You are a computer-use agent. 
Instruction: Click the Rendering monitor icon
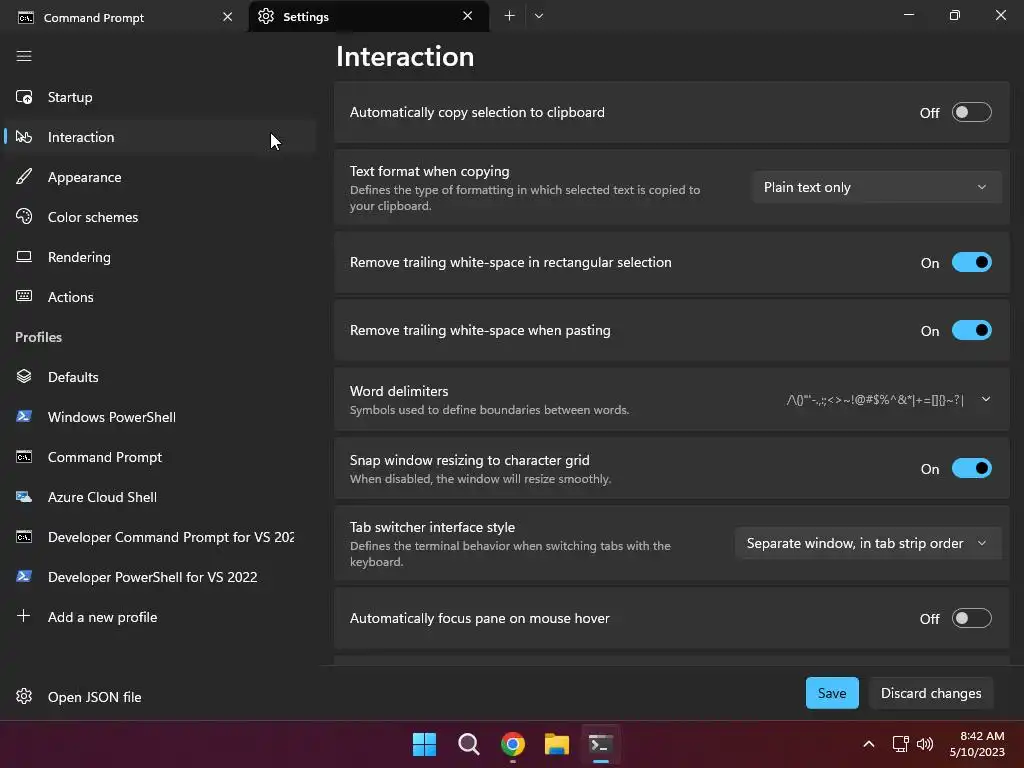(24, 257)
